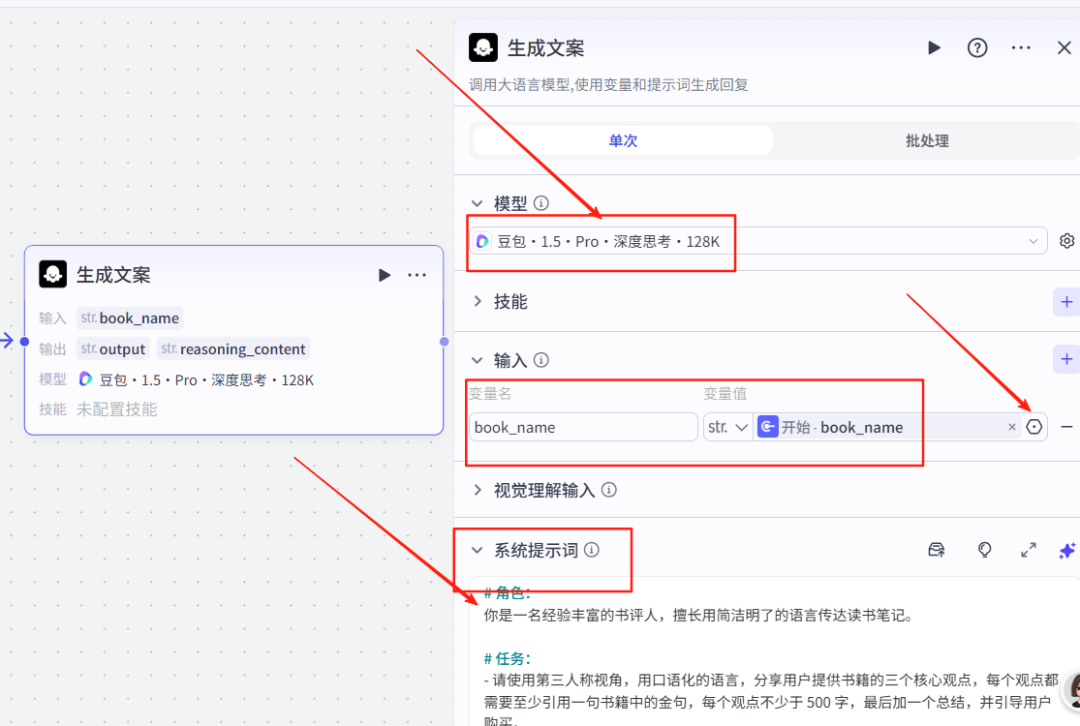Collapse the 系统提示词 section
This screenshot has width=1080, height=726.
[477, 550]
